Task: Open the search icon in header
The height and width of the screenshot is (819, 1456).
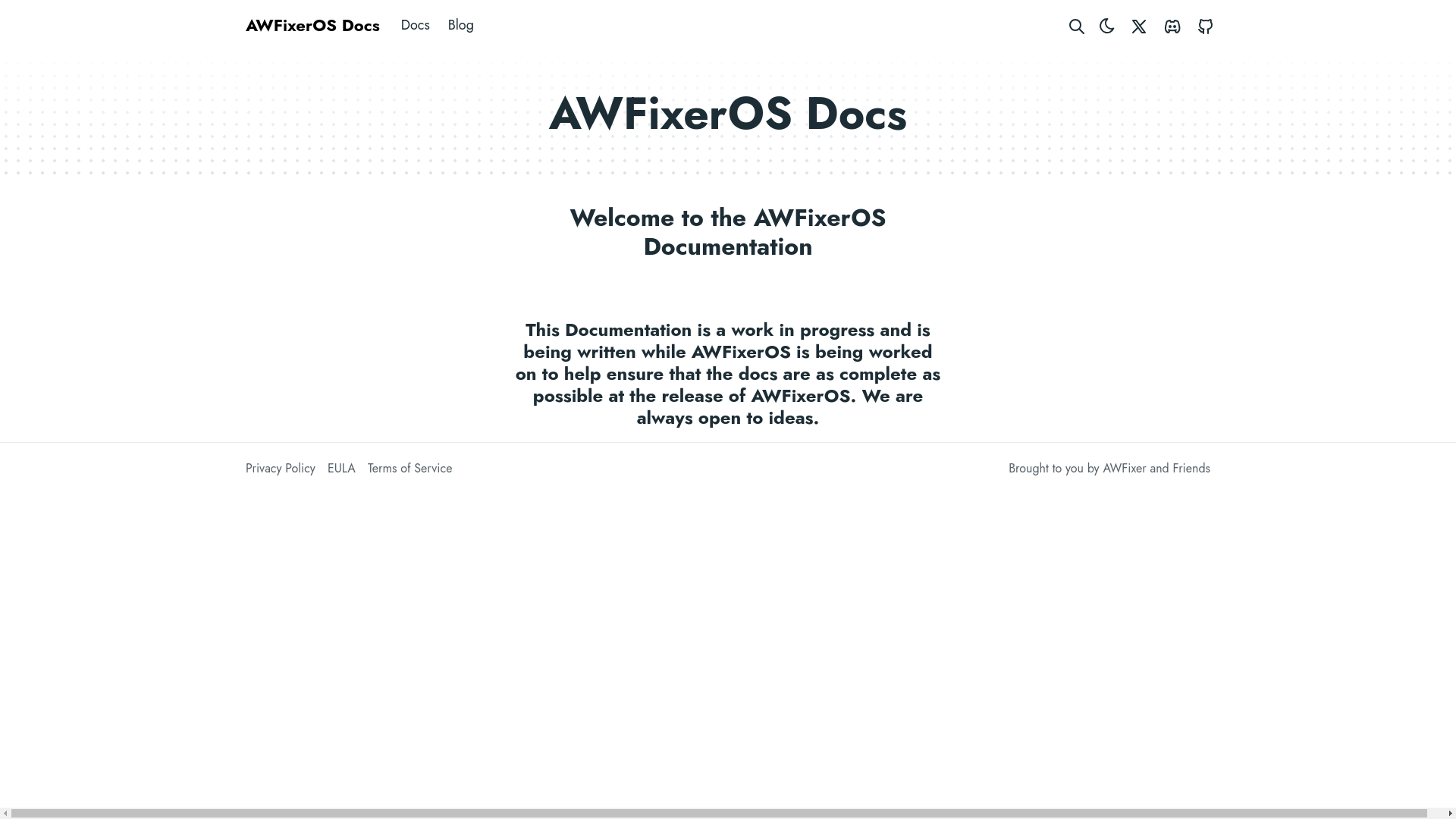Action: coord(1076,27)
